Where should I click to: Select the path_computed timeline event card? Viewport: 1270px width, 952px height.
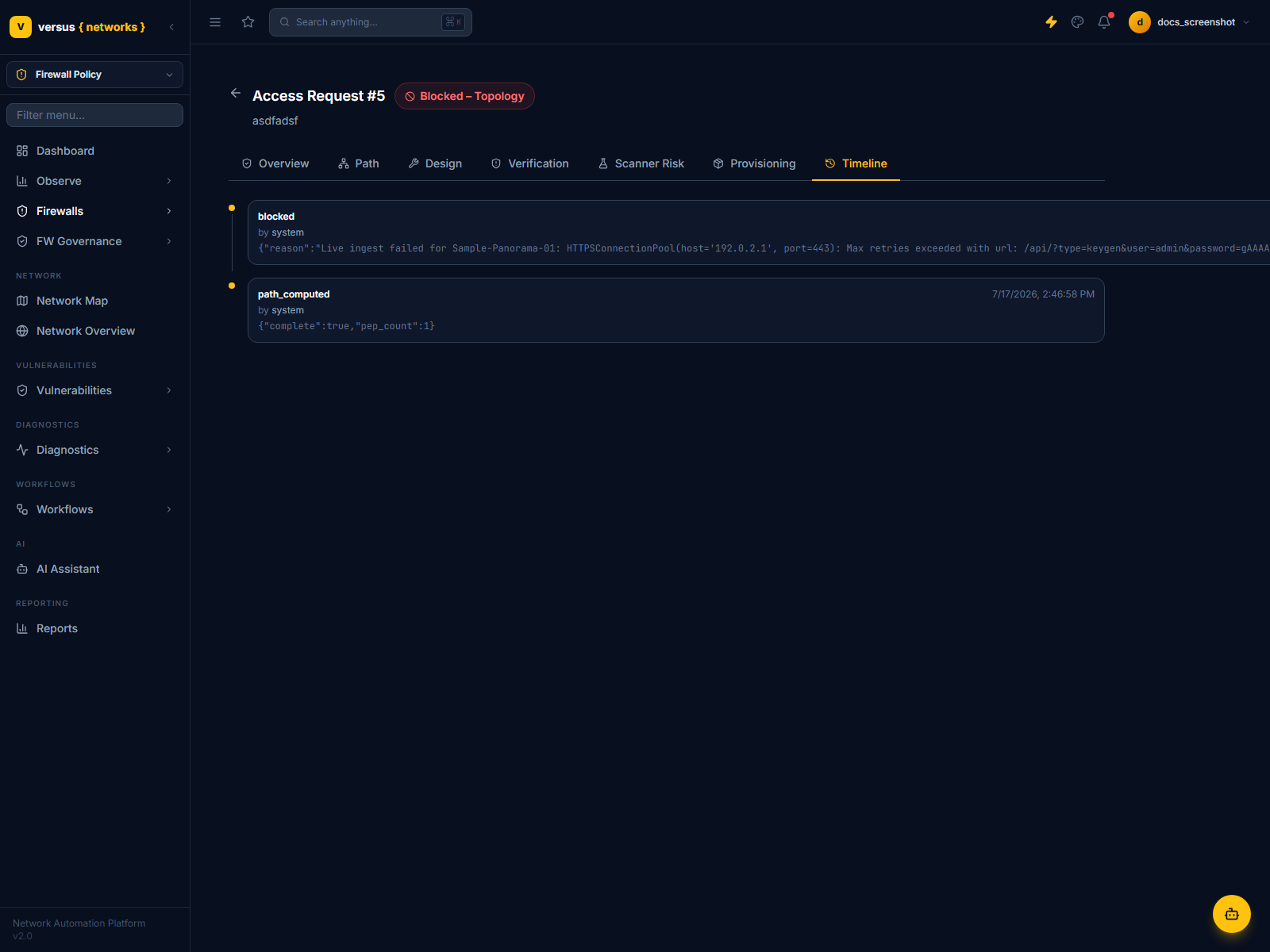tap(676, 310)
